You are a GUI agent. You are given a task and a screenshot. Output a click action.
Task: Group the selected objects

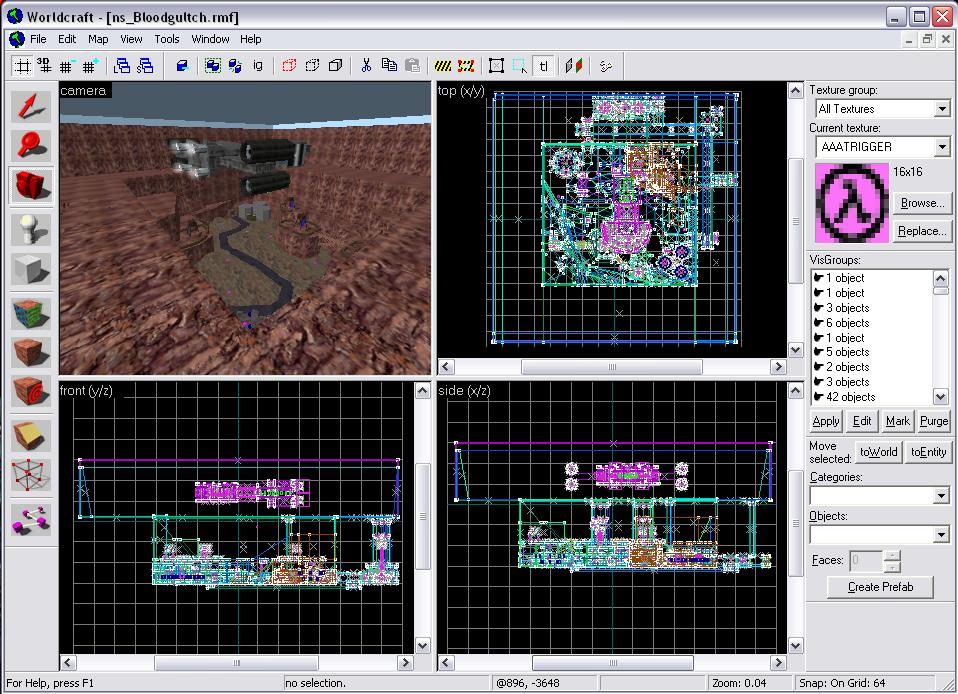coord(213,66)
